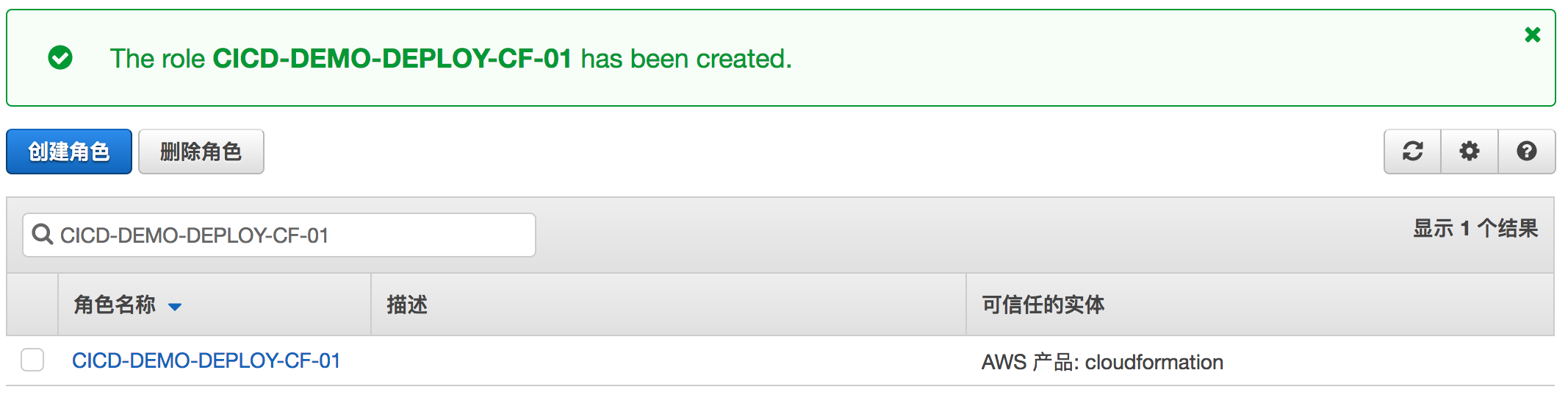Click the 删除角色 button
This screenshot has width=1568, height=409.
201,152
